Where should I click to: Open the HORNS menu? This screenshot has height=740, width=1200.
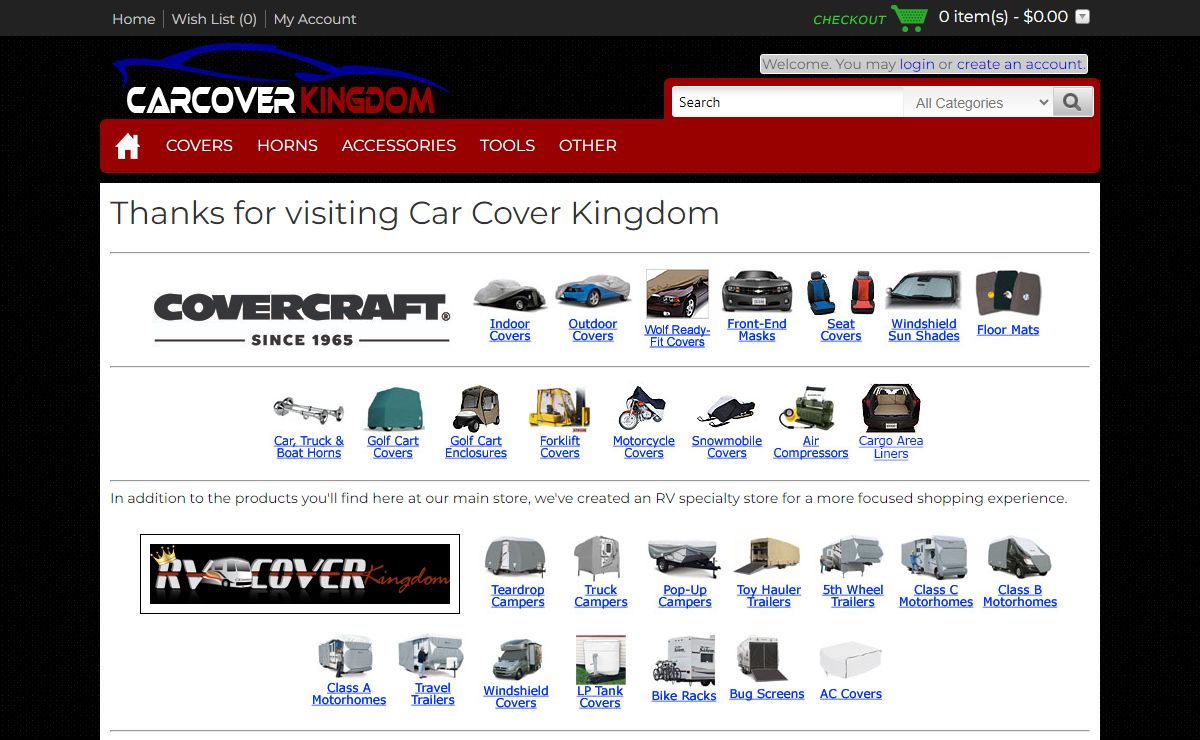[287, 146]
